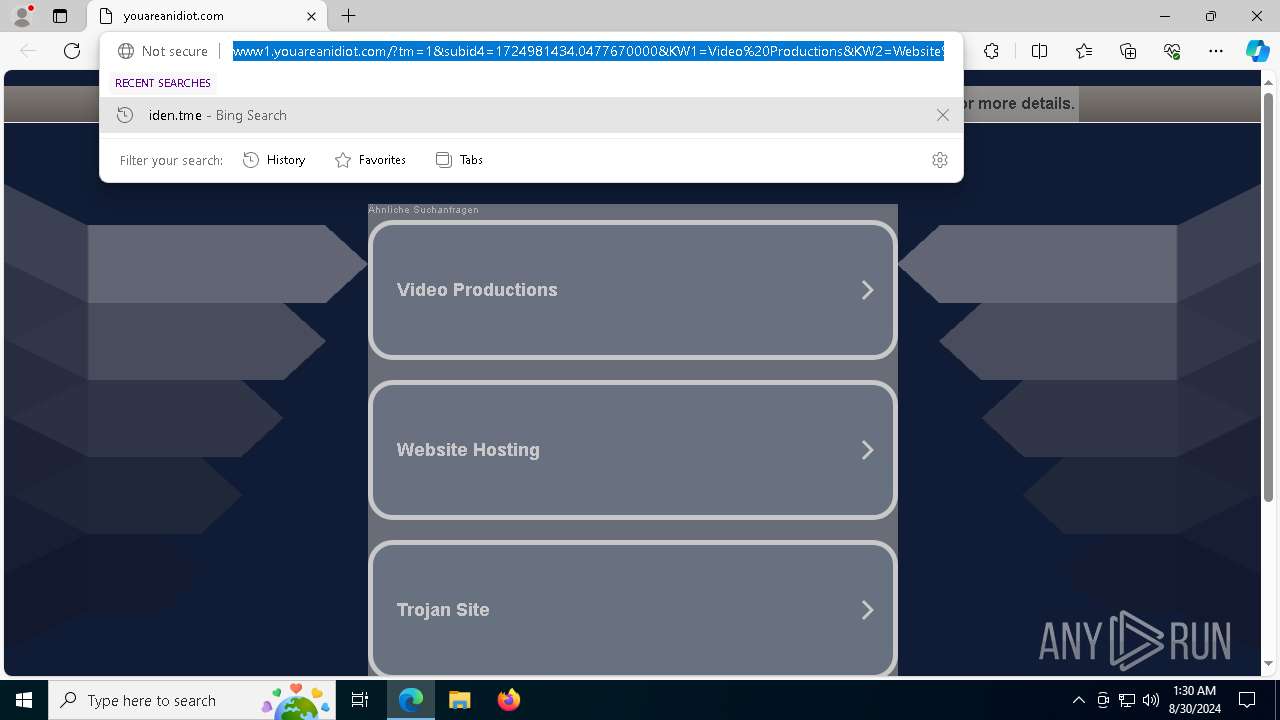This screenshot has width=1280, height=720.
Task: Open the Trojan Site link
Action: point(632,610)
